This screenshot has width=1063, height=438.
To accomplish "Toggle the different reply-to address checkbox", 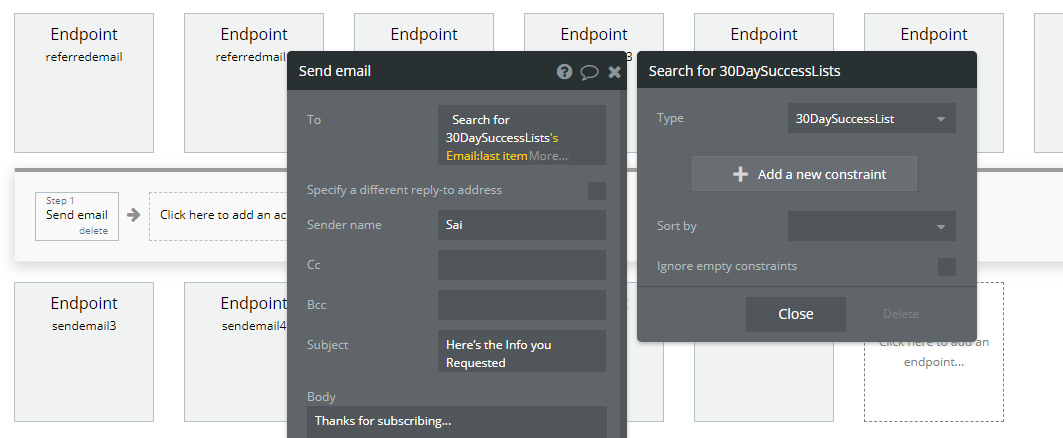I will (x=597, y=191).
